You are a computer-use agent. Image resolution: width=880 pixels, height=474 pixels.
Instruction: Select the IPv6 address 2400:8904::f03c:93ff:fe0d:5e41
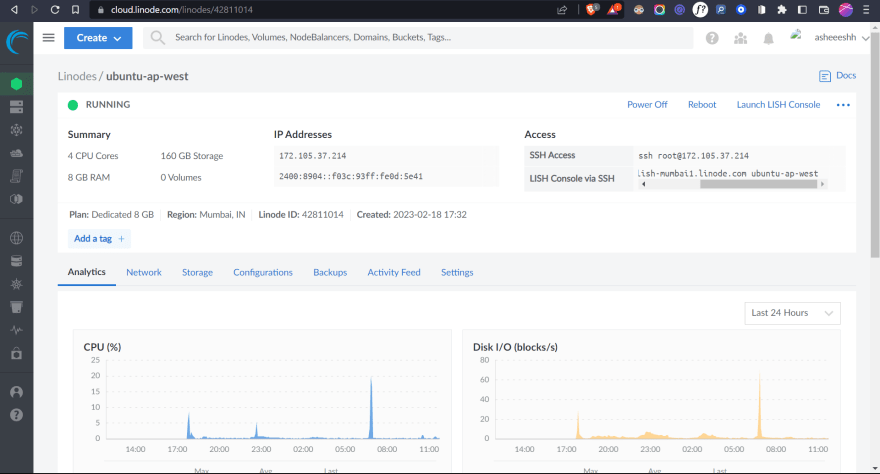351,176
